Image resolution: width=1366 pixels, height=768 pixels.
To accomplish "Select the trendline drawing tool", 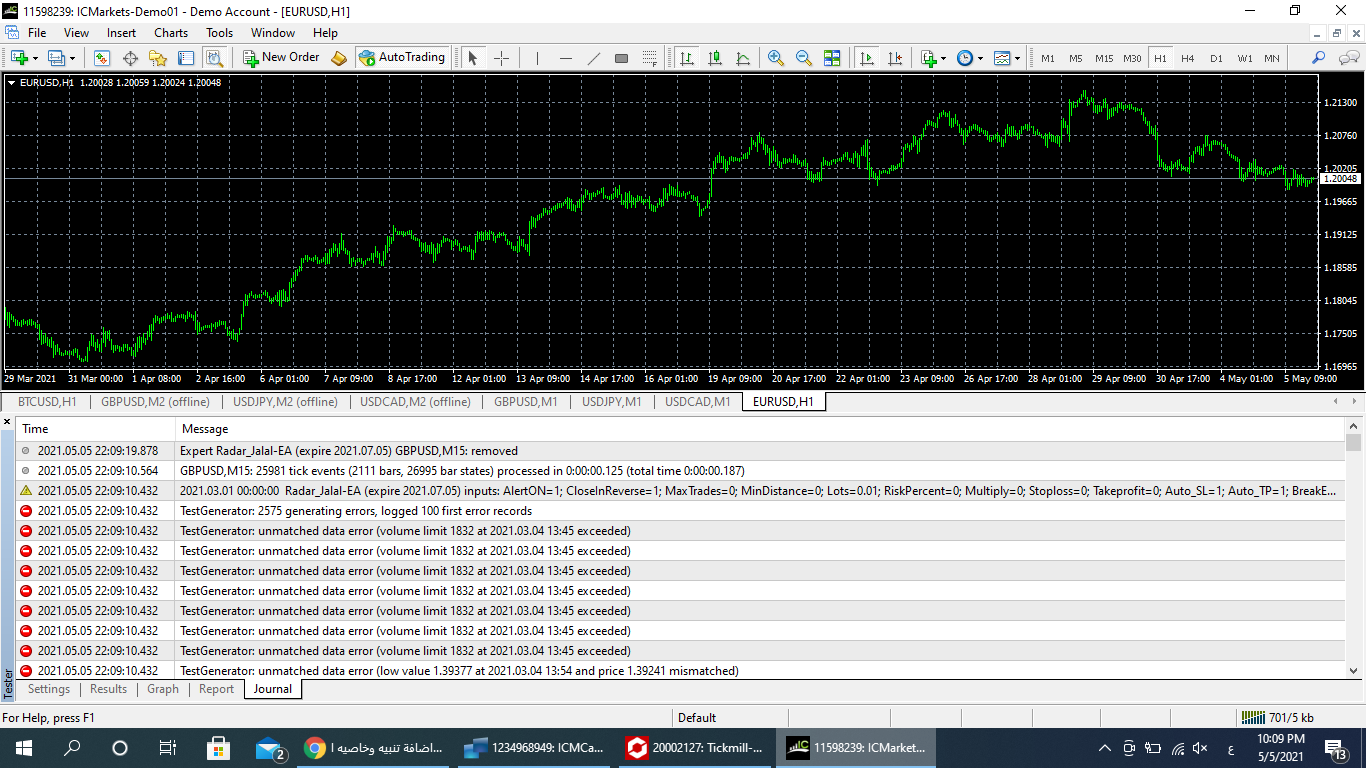I will [593, 58].
